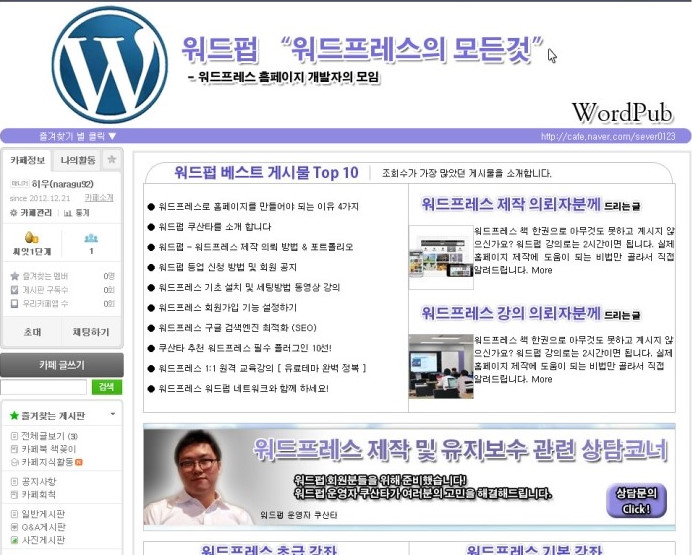This screenshot has width=692, height=555.
Task: Click the photo icon beside 사진게시판
Action: click(x=14, y=540)
